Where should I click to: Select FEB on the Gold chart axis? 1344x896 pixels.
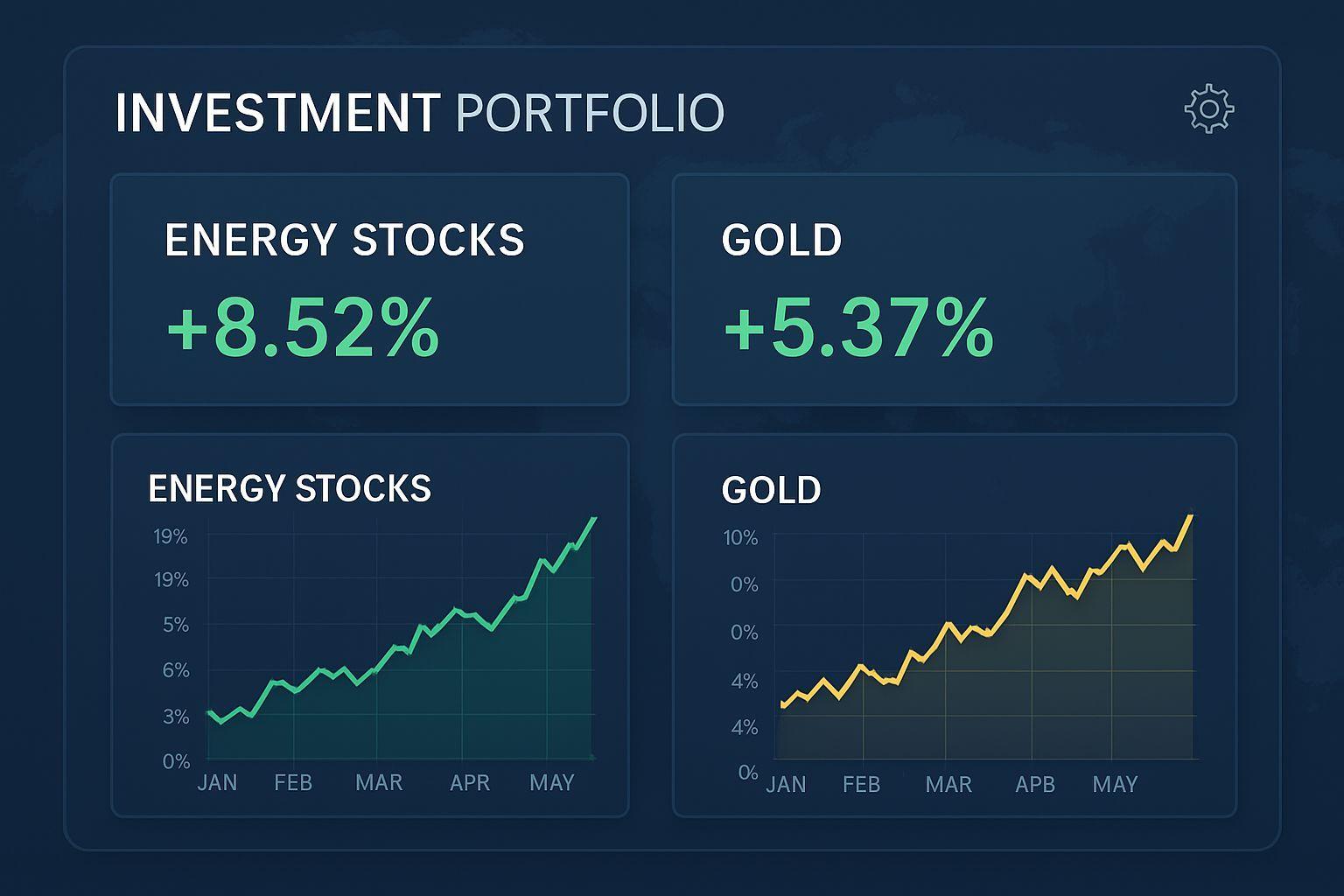(861, 784)
